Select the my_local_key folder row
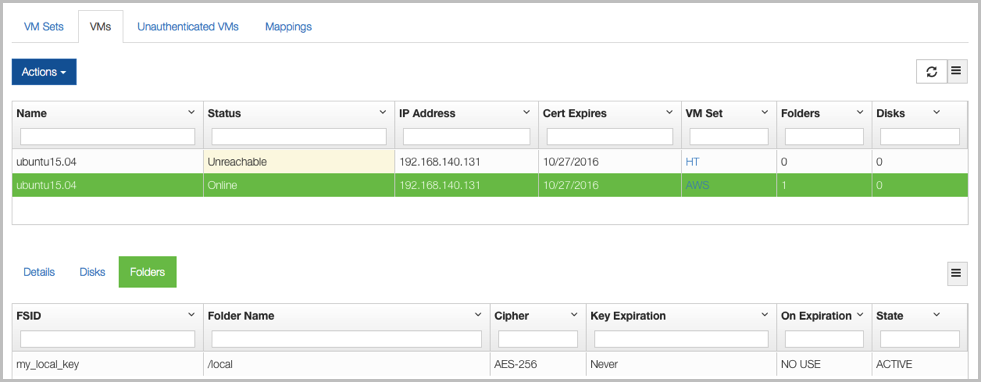This screenshot has width=981, height=382. [x=490, y=364]
